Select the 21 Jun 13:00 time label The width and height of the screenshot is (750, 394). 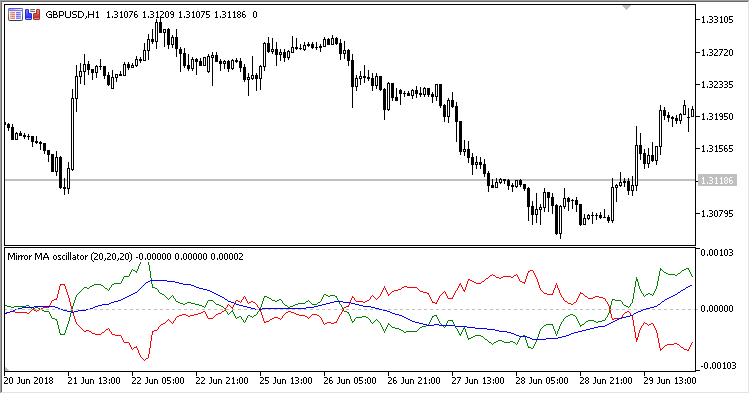(94, 381)
